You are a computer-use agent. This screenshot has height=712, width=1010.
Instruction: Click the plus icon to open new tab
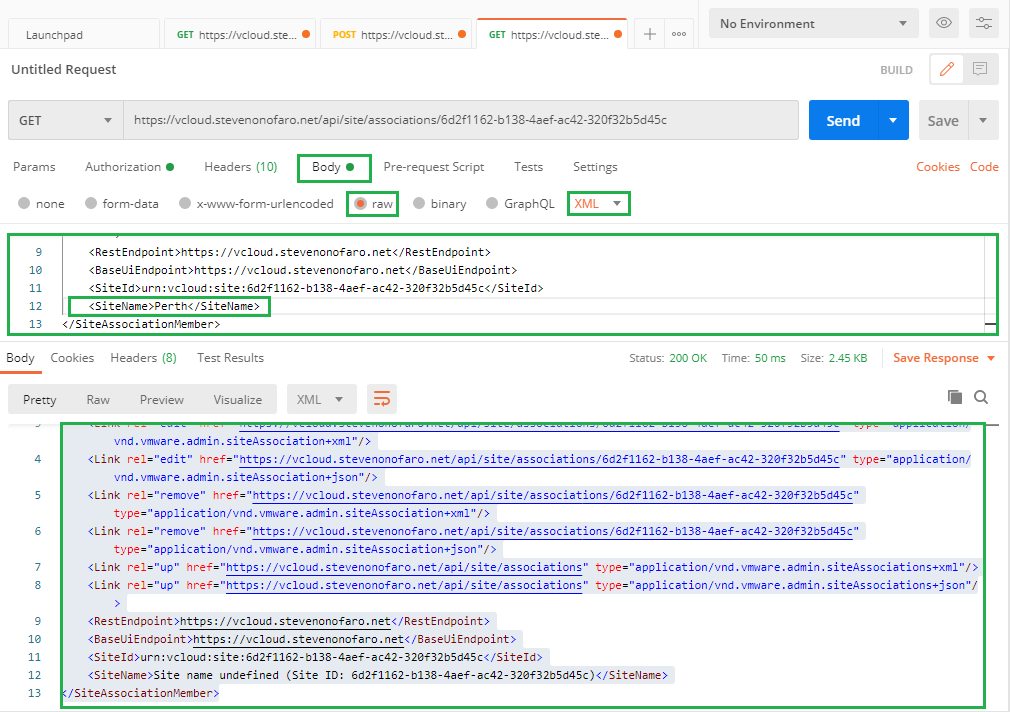coord(650,34)
